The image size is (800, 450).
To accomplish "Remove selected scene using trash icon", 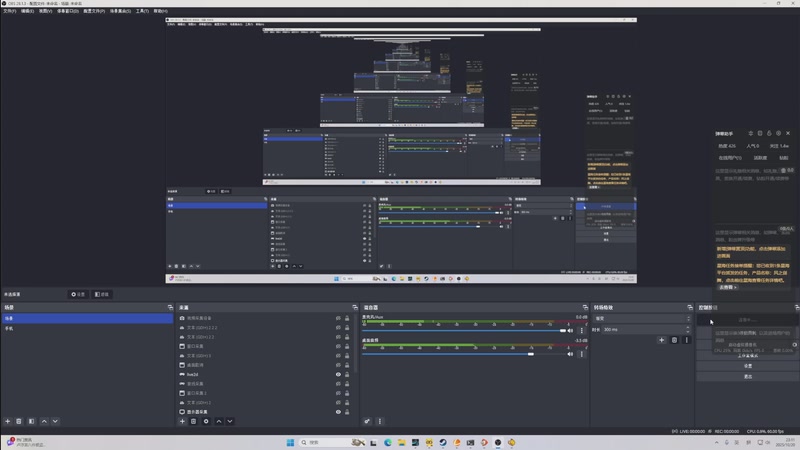I will 19,421.
